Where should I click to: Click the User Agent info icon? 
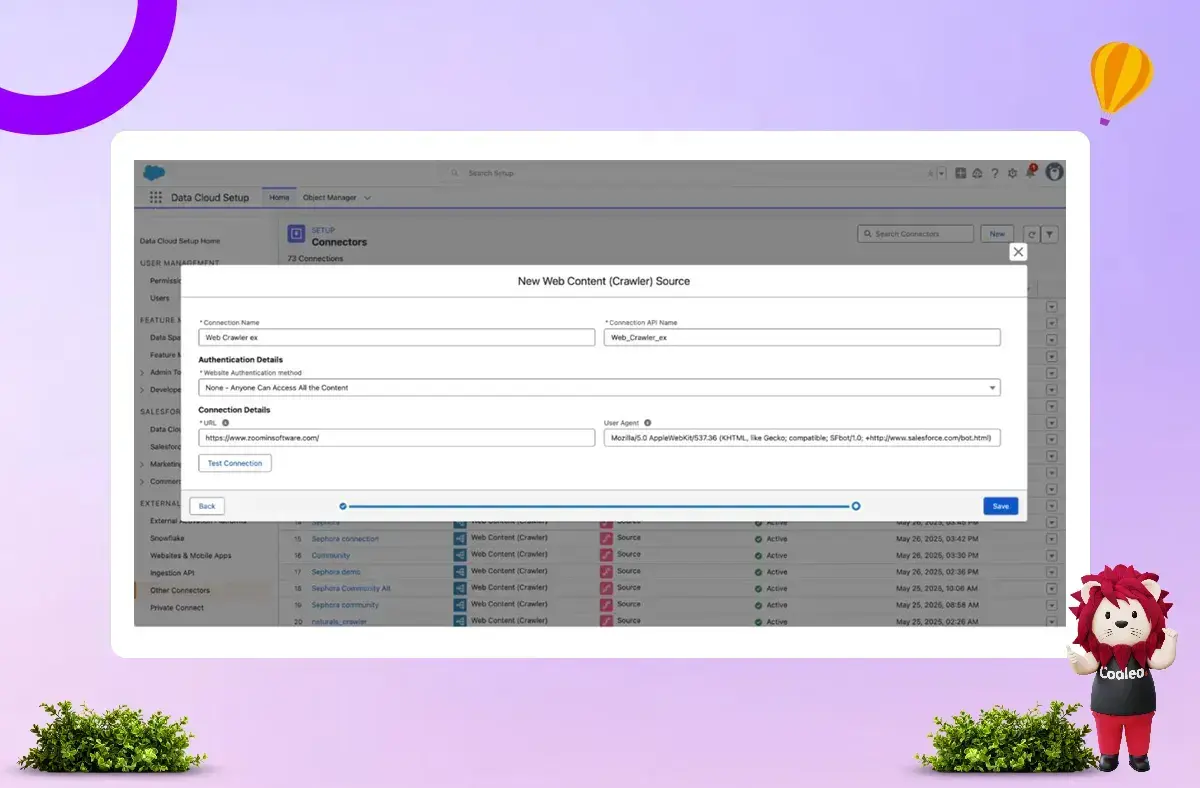(x=647, y=423)
